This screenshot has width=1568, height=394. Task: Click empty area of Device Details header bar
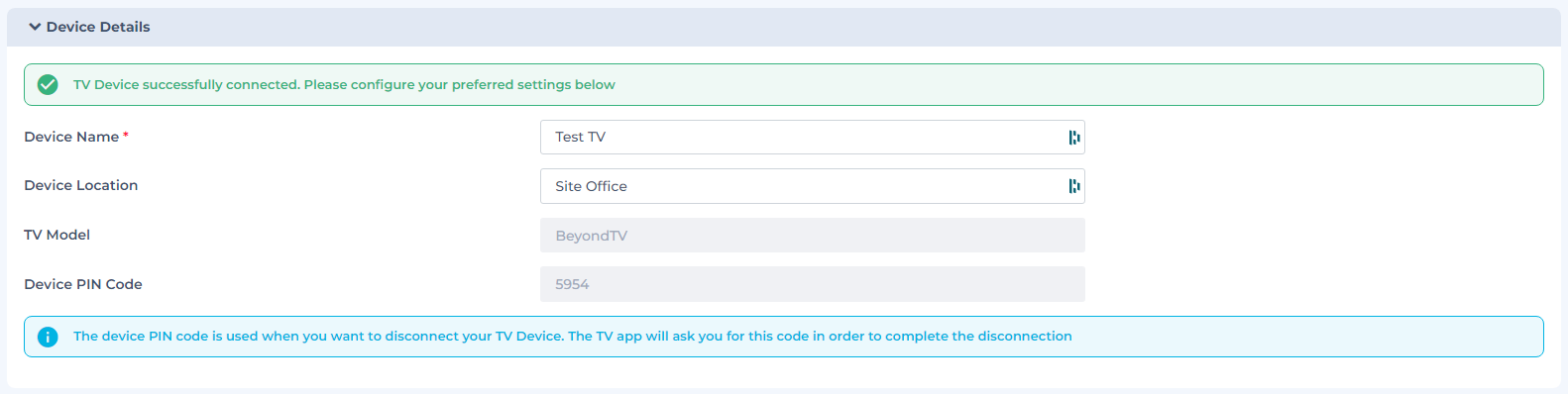[x=852, y=27]
